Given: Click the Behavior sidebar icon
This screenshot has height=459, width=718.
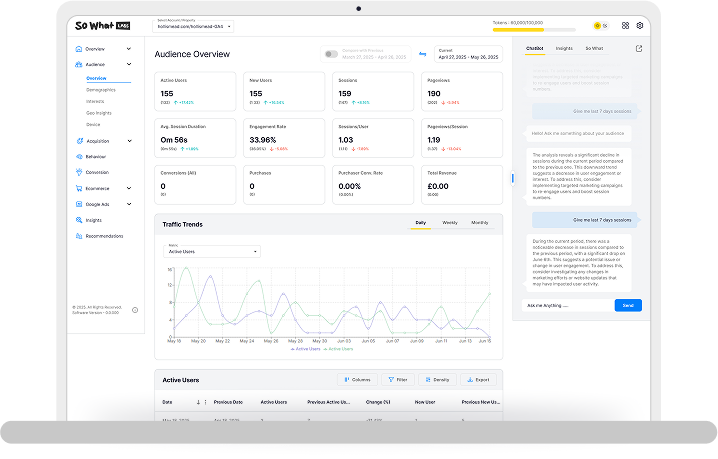Looking at the screenshot, I should point(79,156).
